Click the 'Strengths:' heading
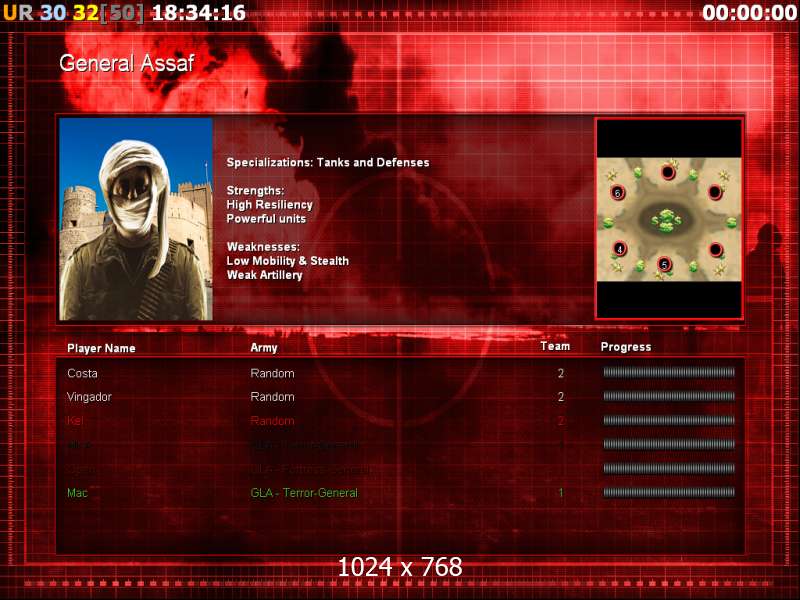 tap(255, 190)
